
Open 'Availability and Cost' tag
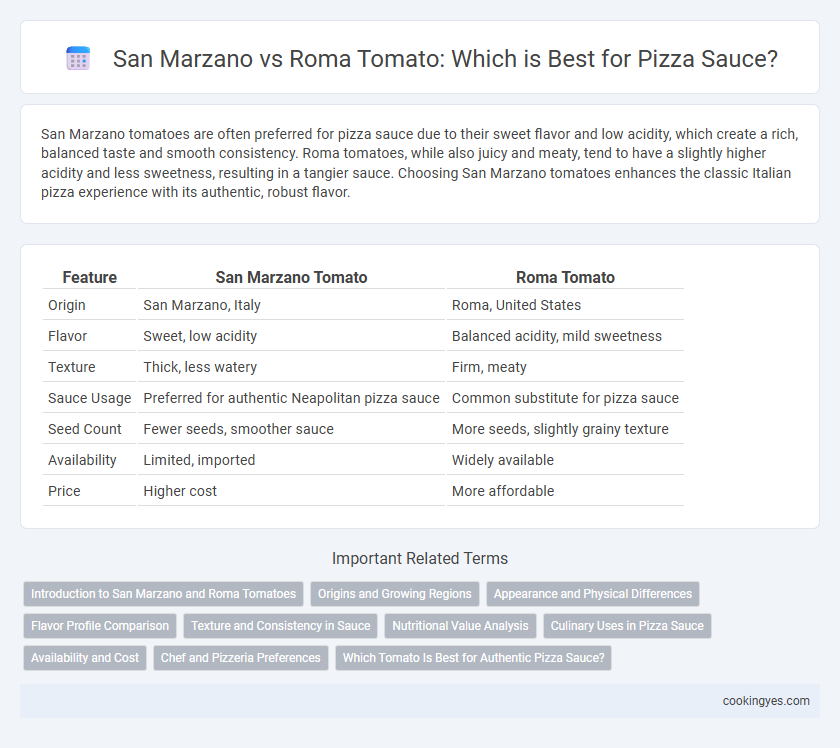pos(85,657)
